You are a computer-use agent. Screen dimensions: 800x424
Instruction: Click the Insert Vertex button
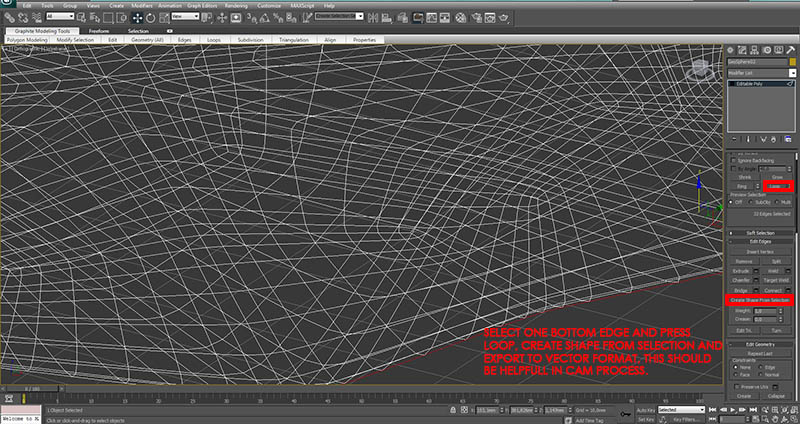pyautogui.click(x=760, y=252)
